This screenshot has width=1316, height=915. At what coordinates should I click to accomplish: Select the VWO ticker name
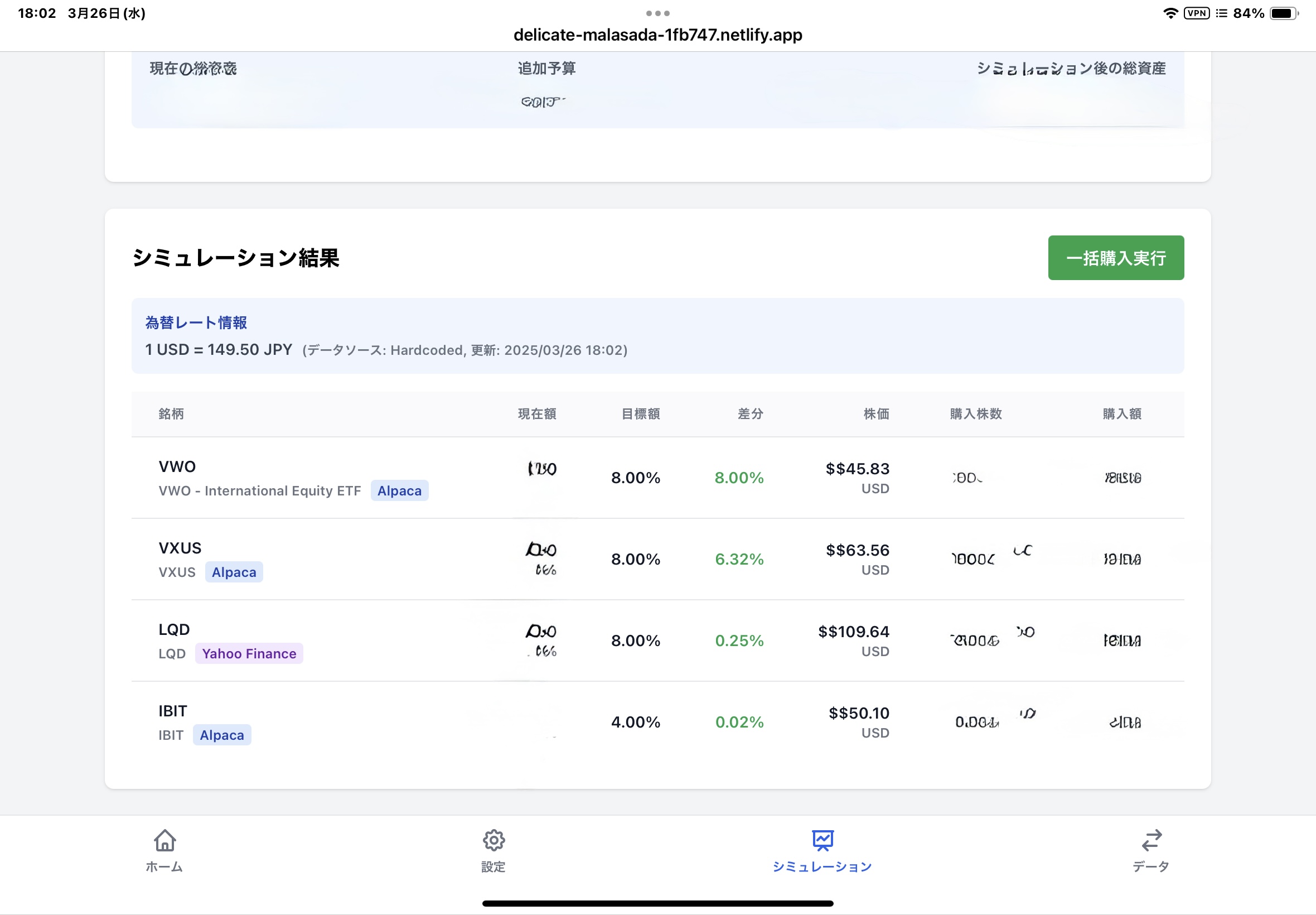[177, 466]
